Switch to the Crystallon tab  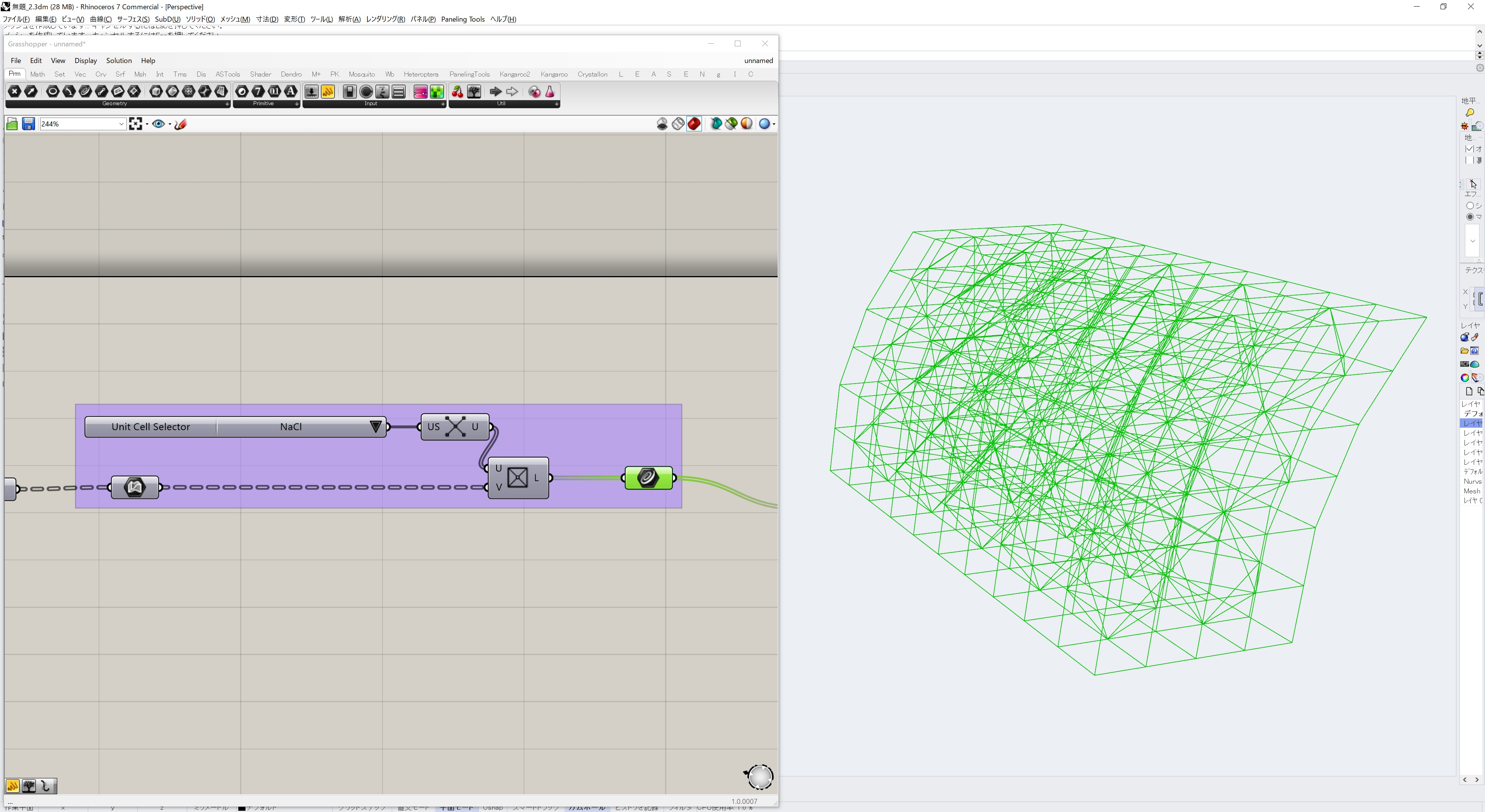pyautogui.click(x=592, y=74)
